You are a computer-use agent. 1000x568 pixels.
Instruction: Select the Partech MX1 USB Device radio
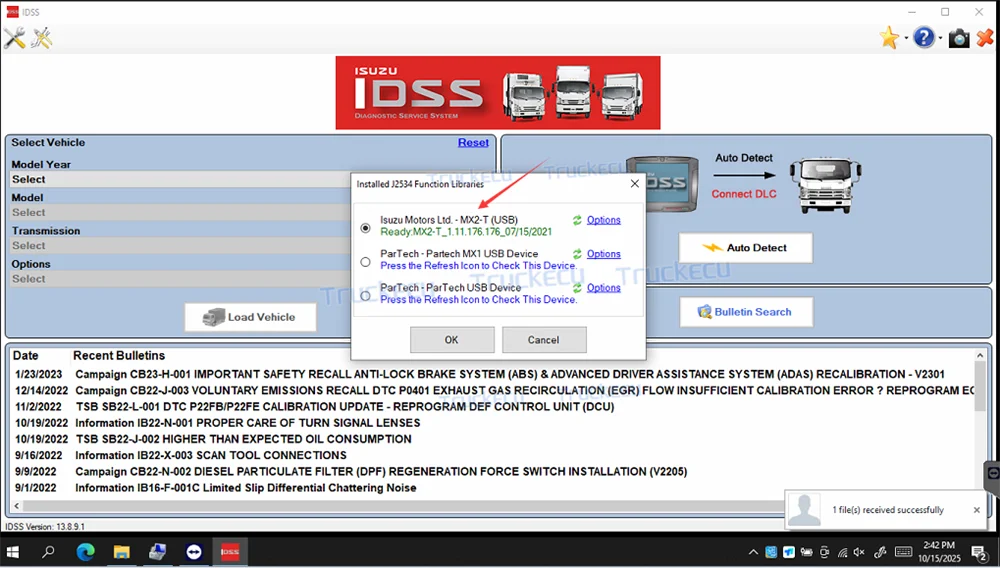365,261
